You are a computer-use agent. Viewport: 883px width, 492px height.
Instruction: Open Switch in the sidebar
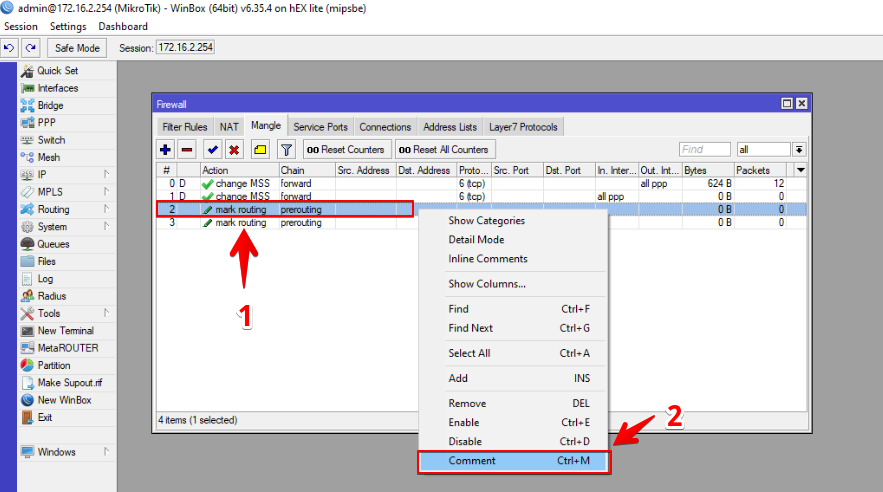click(x=51, y=140)
